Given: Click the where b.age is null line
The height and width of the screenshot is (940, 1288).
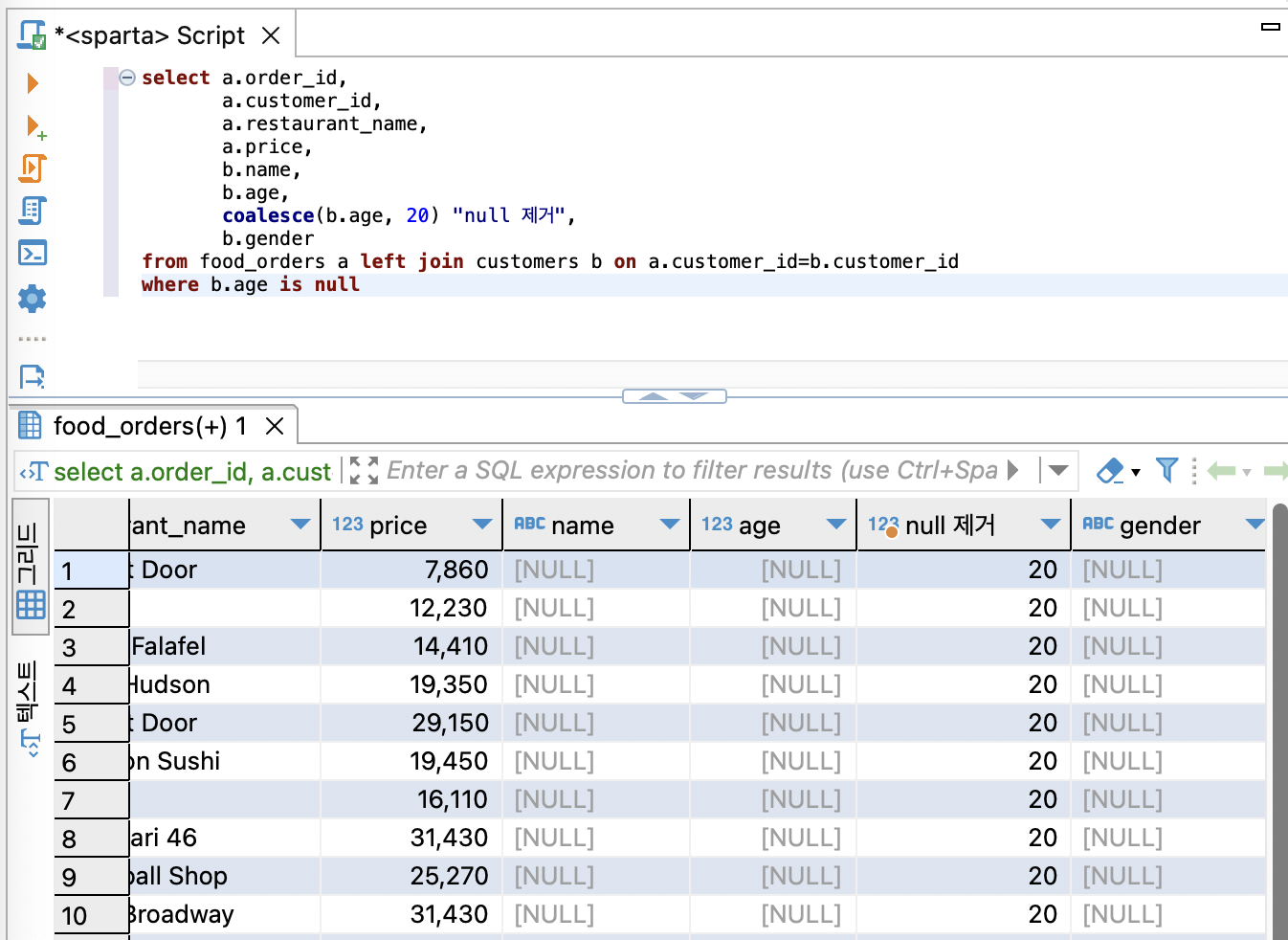Looking at the screenshot, I should (x=251, y=284).
